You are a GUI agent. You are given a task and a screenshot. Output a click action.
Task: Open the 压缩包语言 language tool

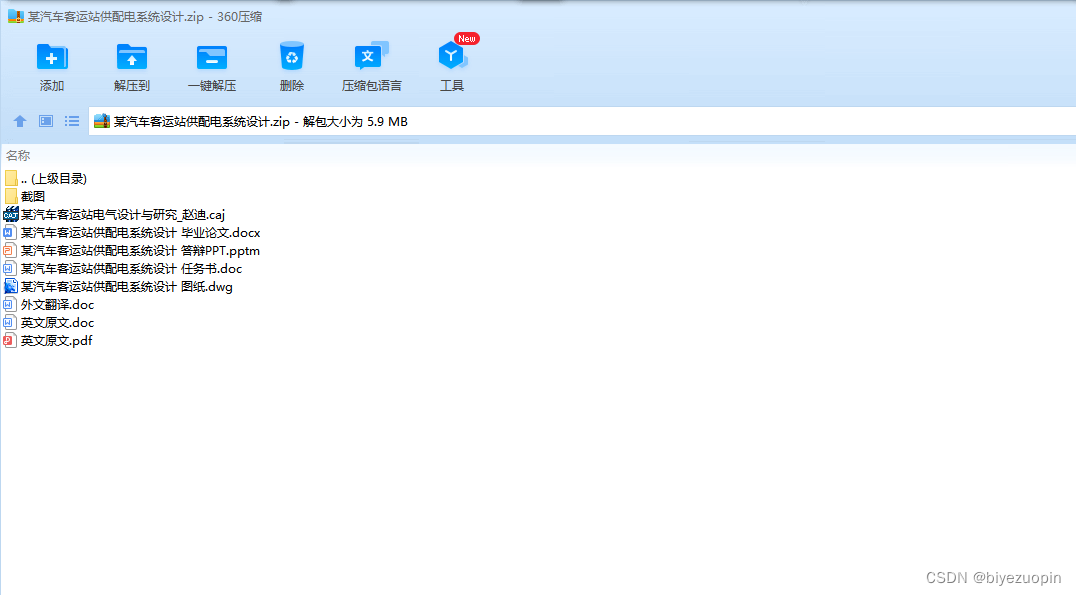tap(371, 56)
